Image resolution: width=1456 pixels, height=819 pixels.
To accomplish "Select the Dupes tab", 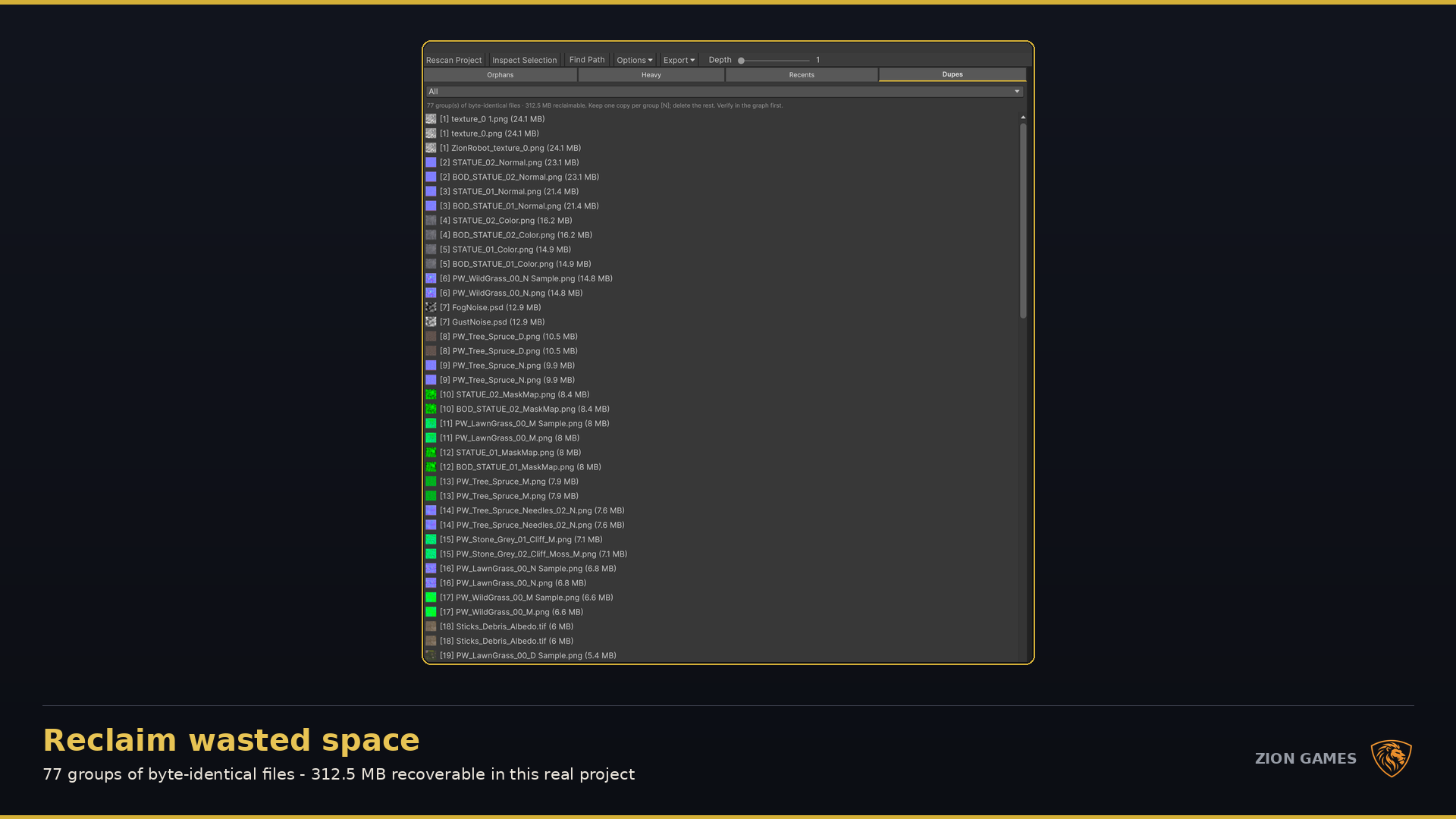I will (952, 74).
